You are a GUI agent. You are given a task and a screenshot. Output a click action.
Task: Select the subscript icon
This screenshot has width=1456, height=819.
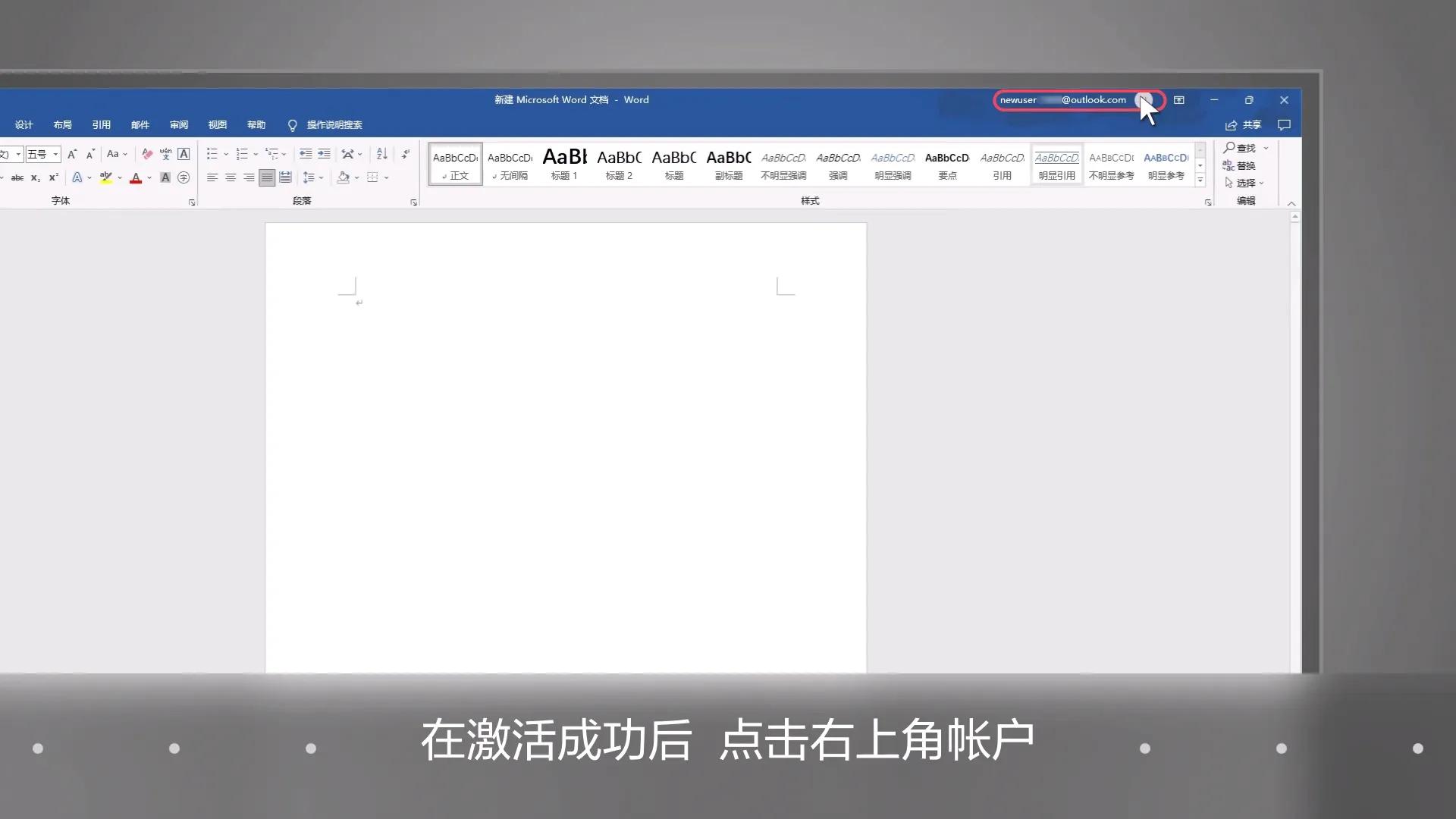pos(35,177)
